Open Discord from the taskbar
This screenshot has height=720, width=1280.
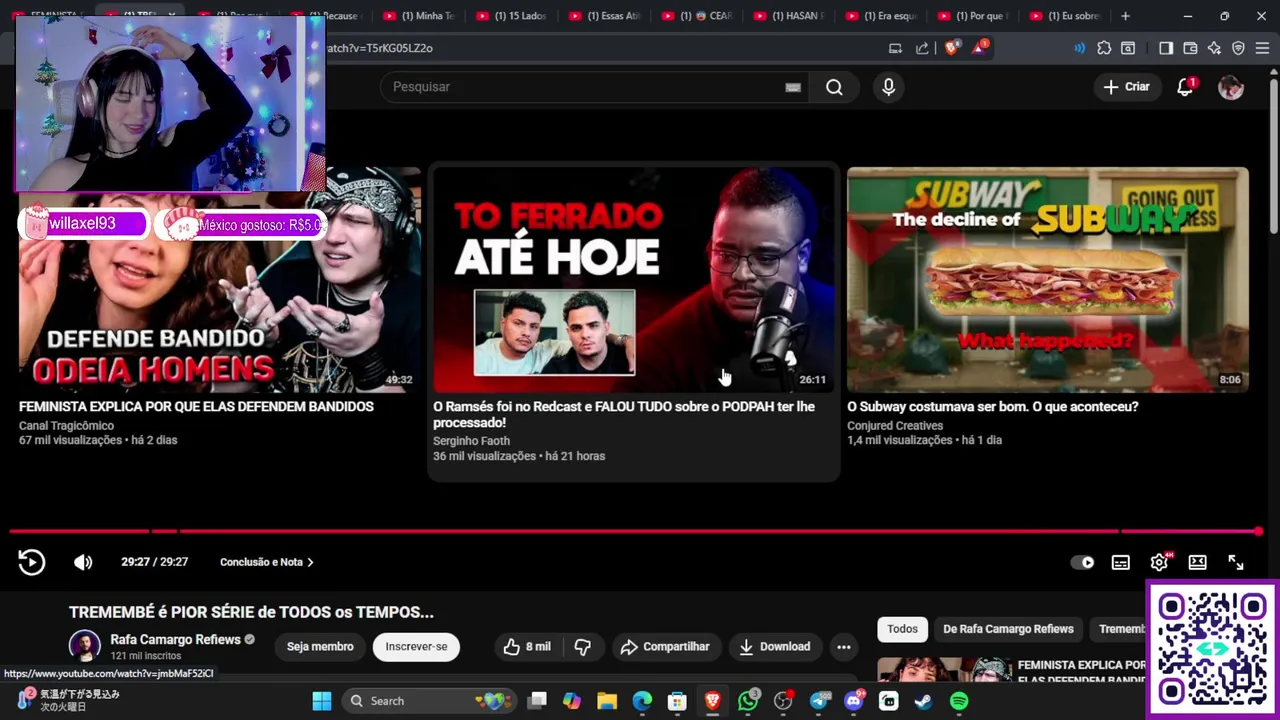click(854, 701)
